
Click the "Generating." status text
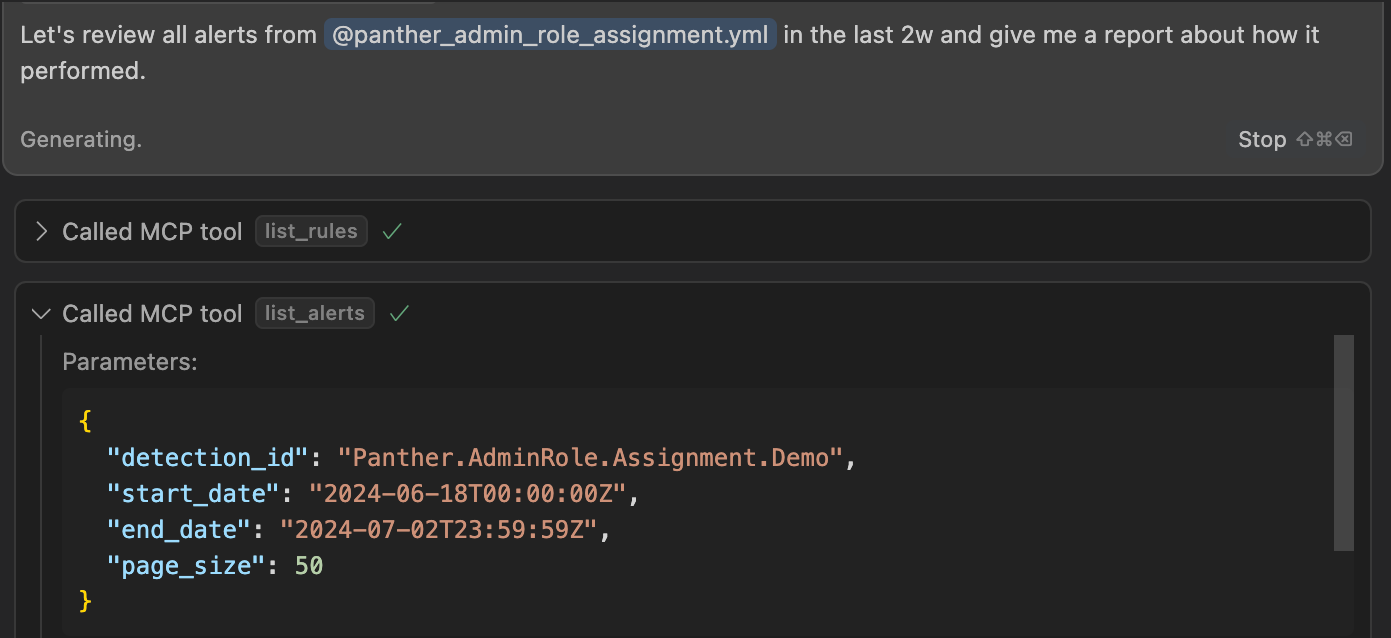[x=81, y=139]
